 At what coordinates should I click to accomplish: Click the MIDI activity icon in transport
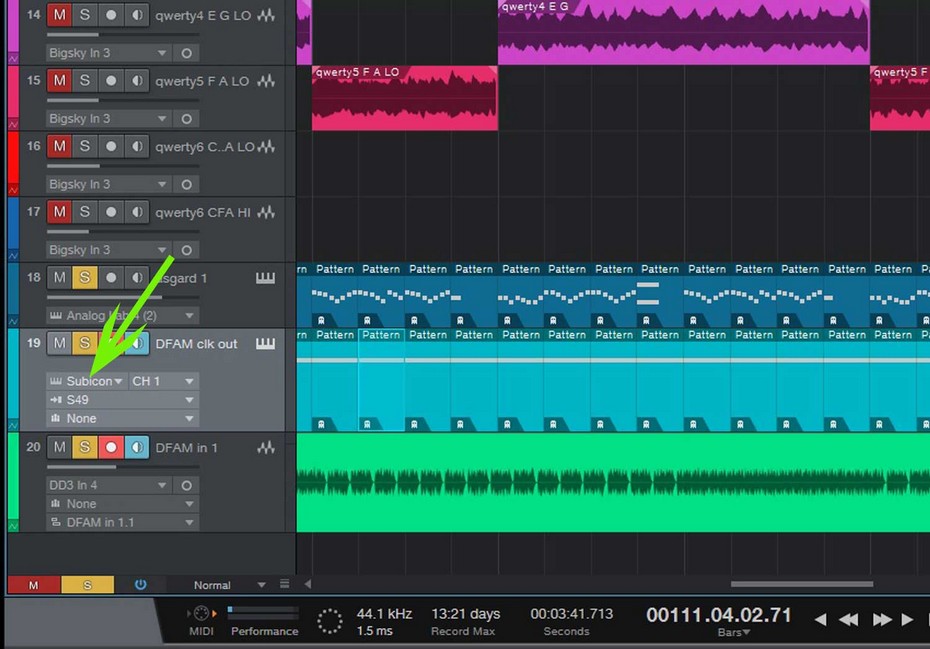(201, 614)
